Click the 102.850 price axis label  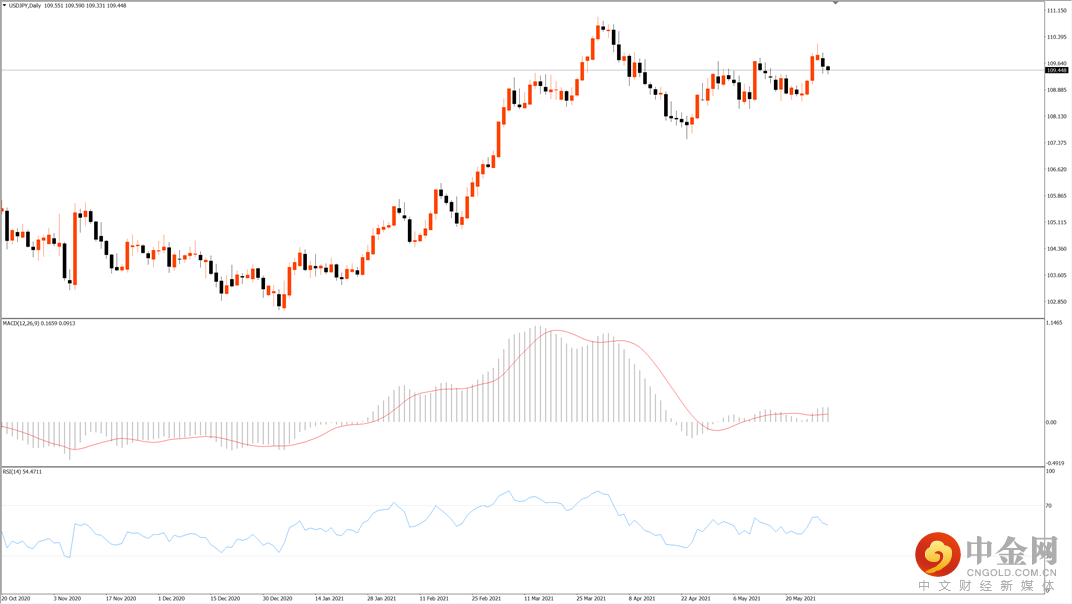(x=1056, y=302)
